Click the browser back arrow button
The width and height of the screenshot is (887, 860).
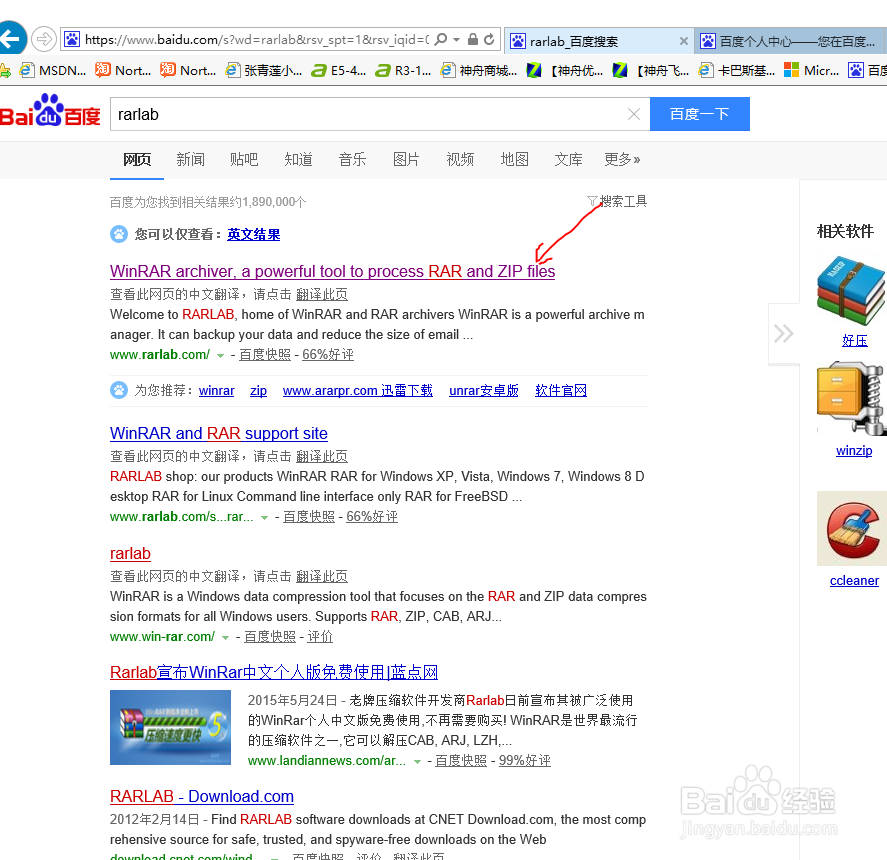pyautogui.click(x=11, y=39)
